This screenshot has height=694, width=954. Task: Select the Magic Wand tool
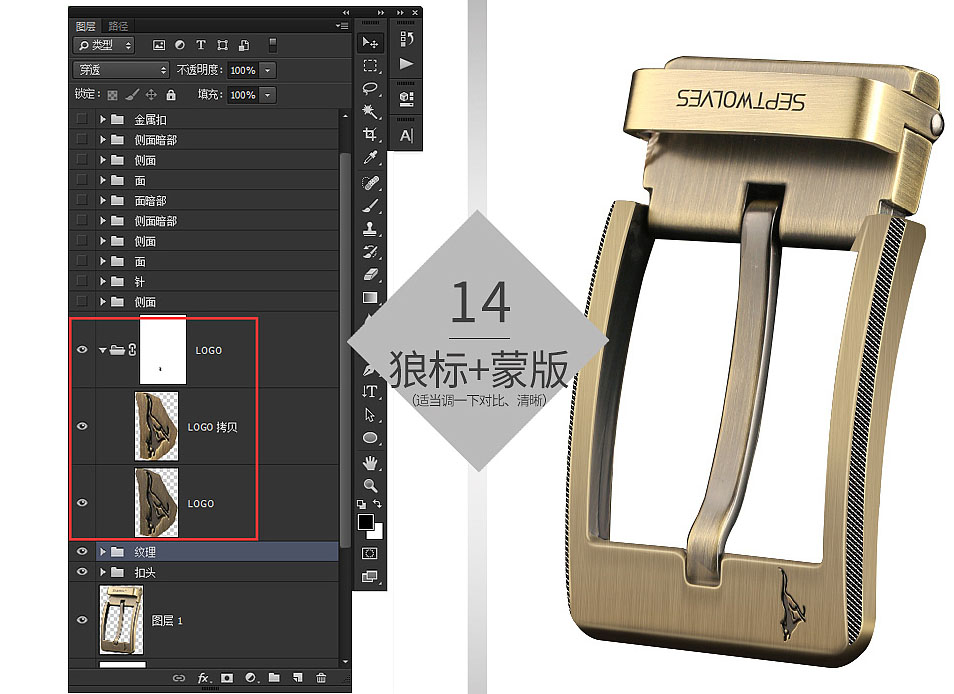370,111
